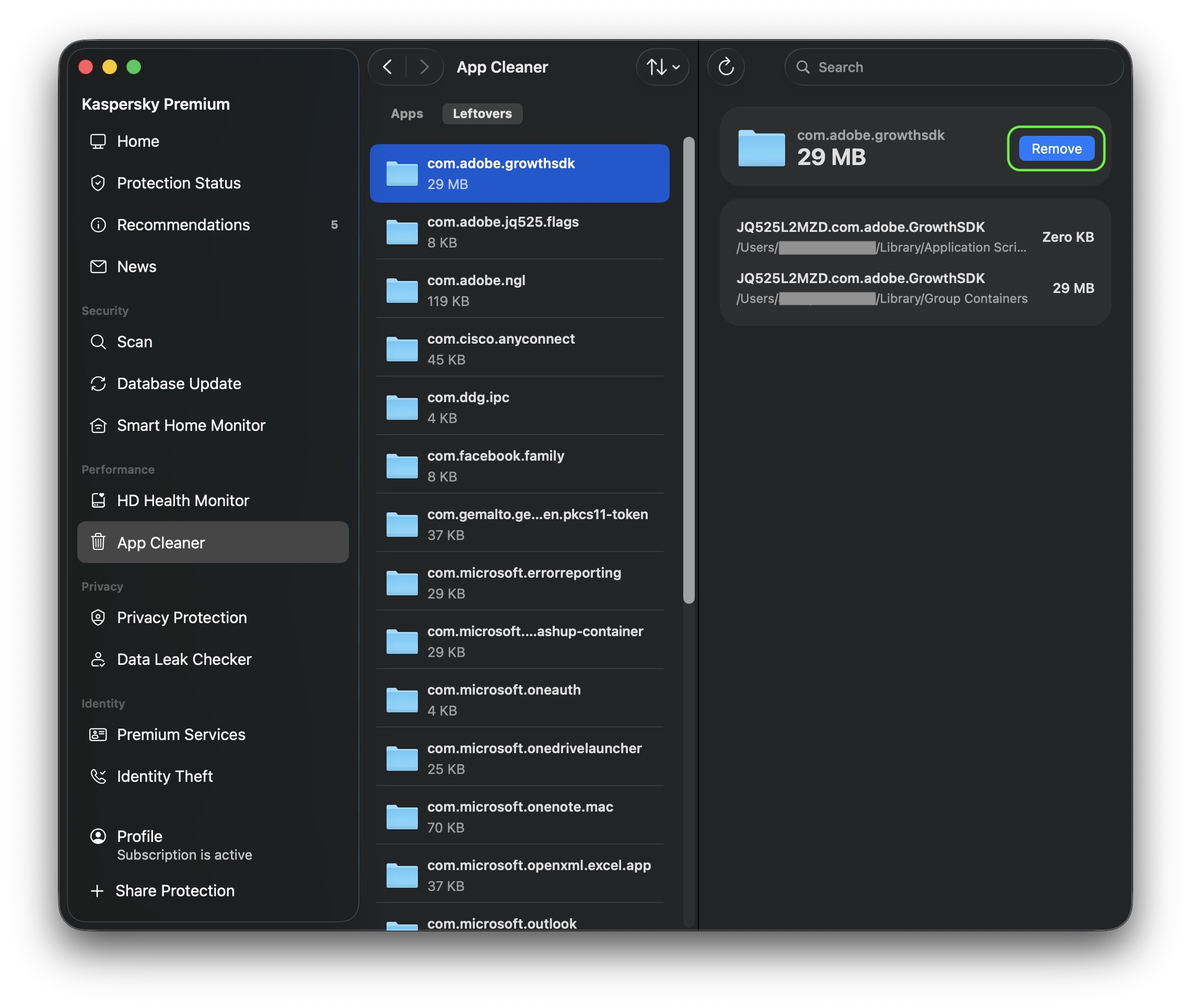Click the Privacy Protection shield icon
Screen dimensions: 1191x1008
98,617
